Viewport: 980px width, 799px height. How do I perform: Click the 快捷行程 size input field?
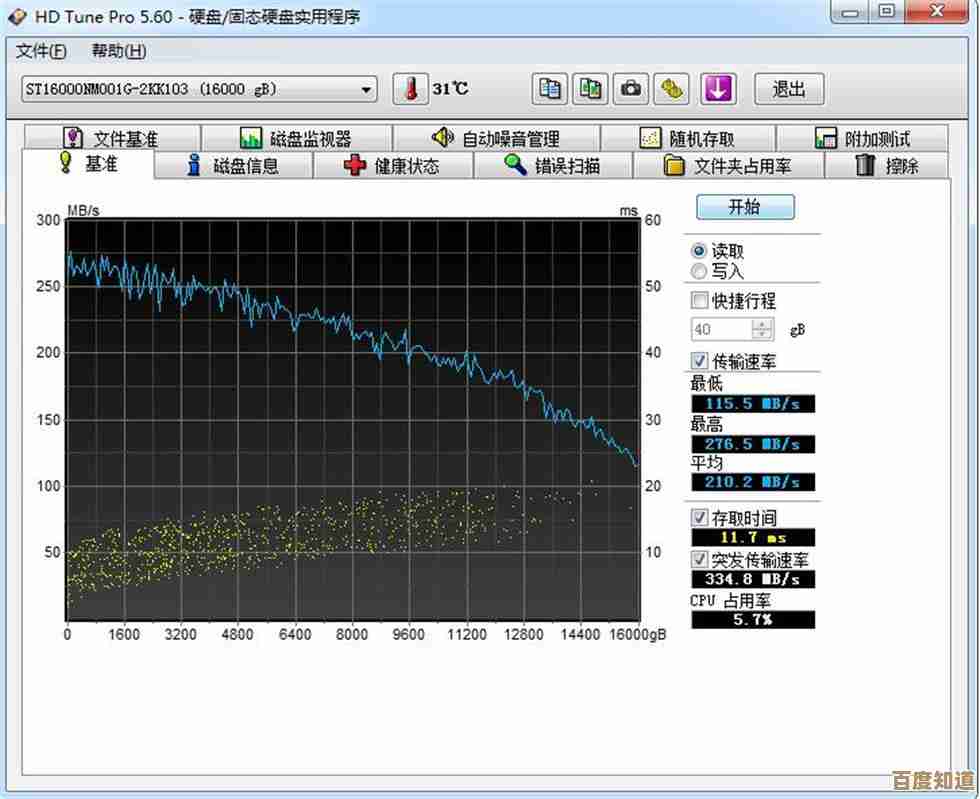(x=721, y=330)
